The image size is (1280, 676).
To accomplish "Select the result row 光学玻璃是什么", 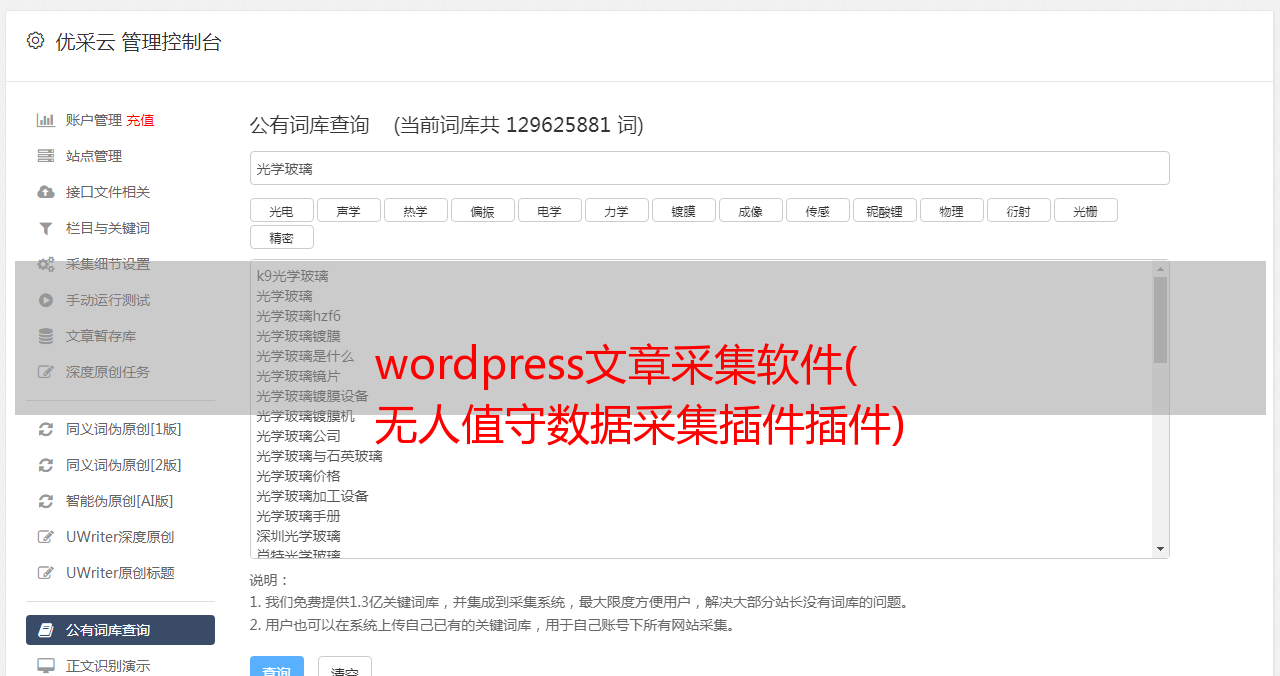I will pos(305,356).
